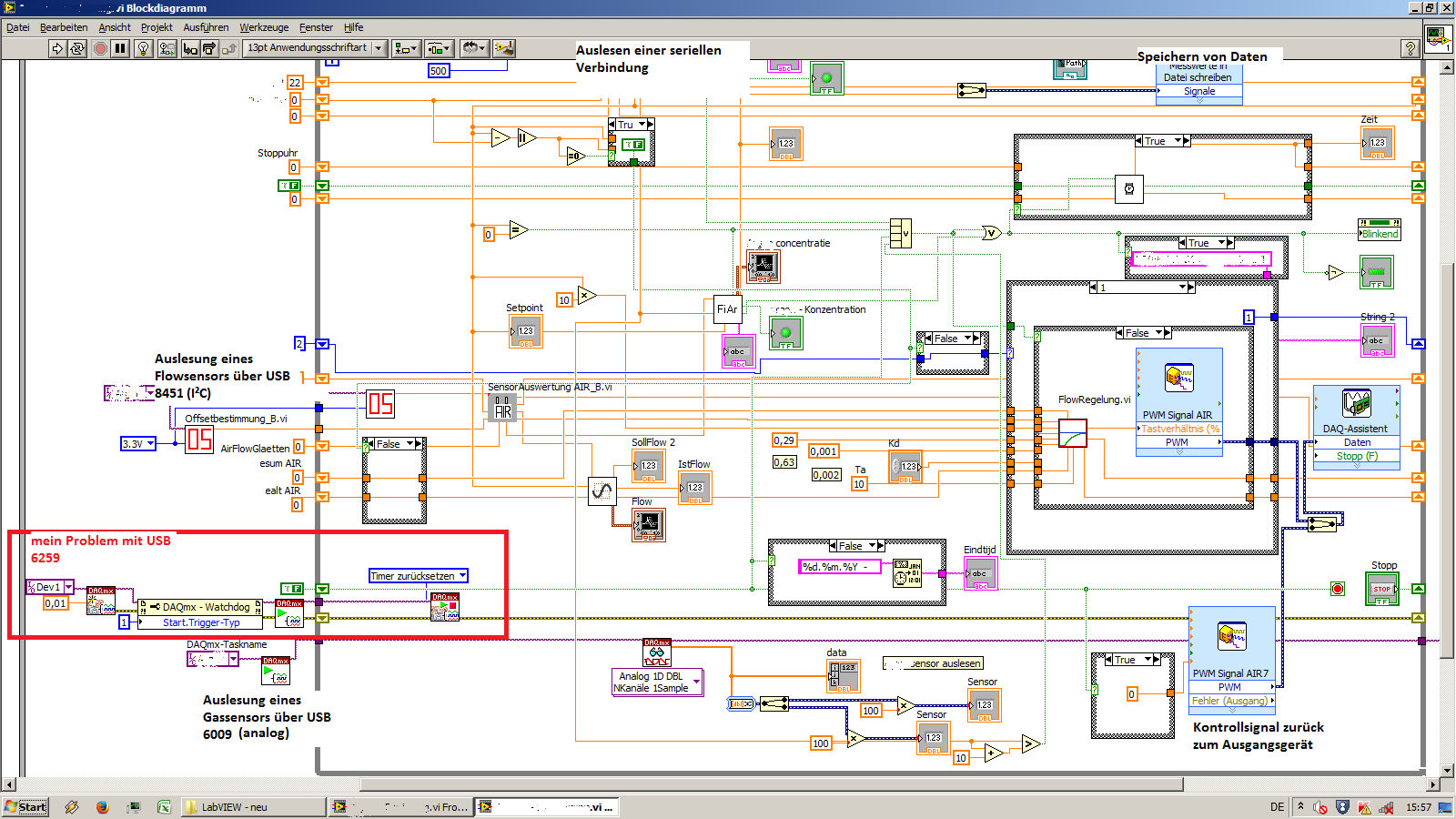Toggle the TF constant in Watchdog section
Screen dimensions: 1456x819
292,589
